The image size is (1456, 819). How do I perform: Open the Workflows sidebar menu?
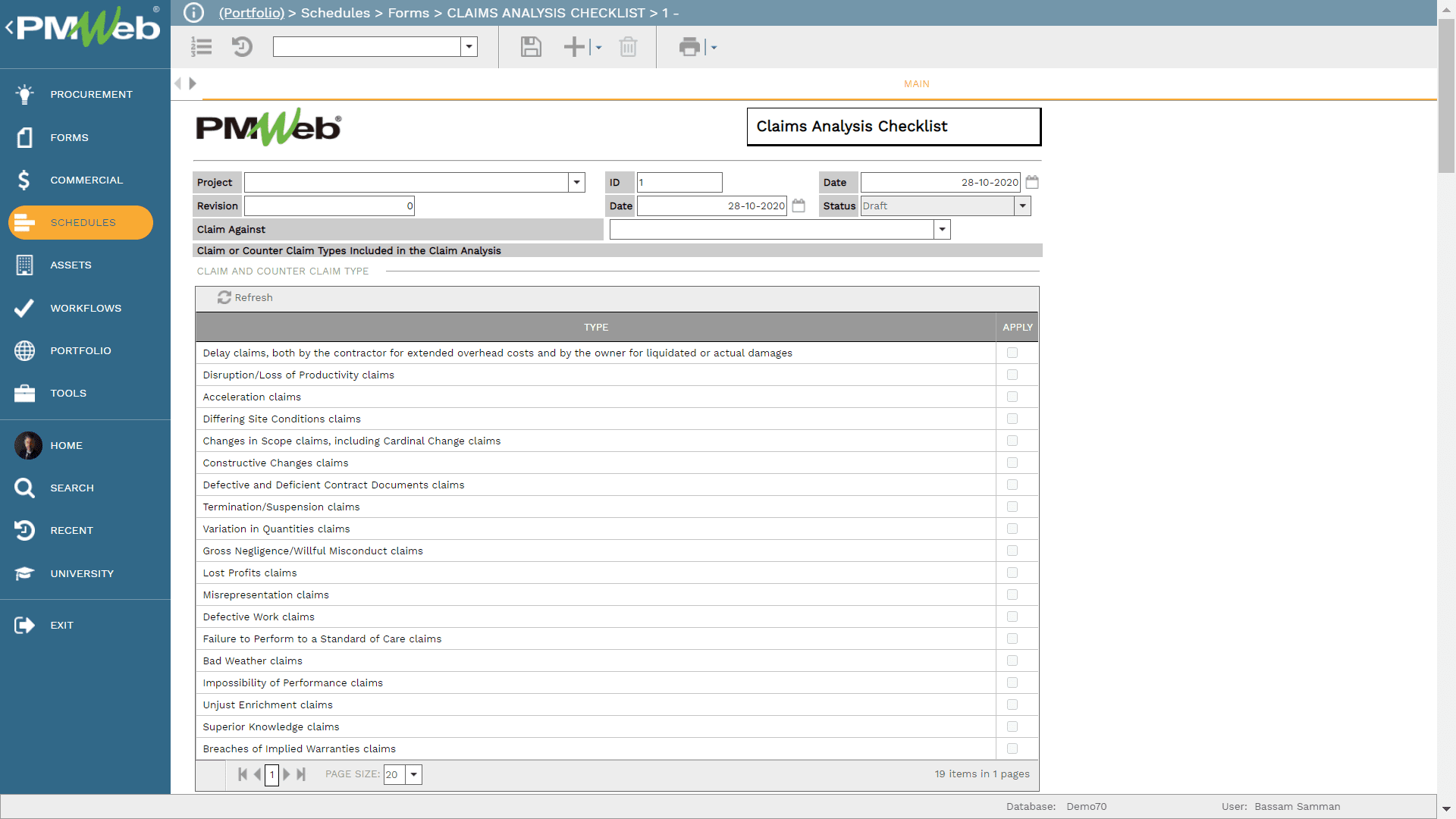tap(85, 308)
